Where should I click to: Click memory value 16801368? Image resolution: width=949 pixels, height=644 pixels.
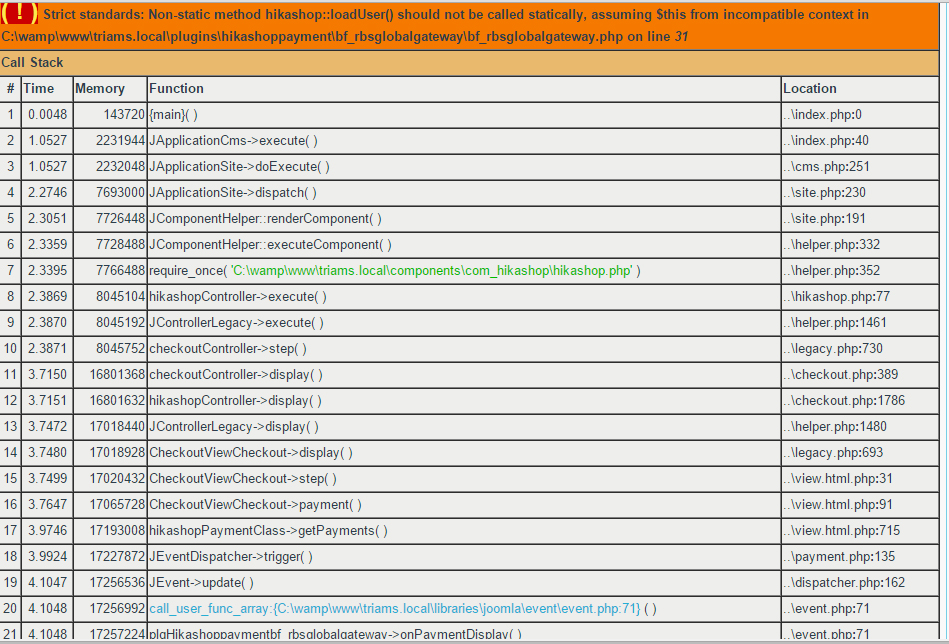117,375
